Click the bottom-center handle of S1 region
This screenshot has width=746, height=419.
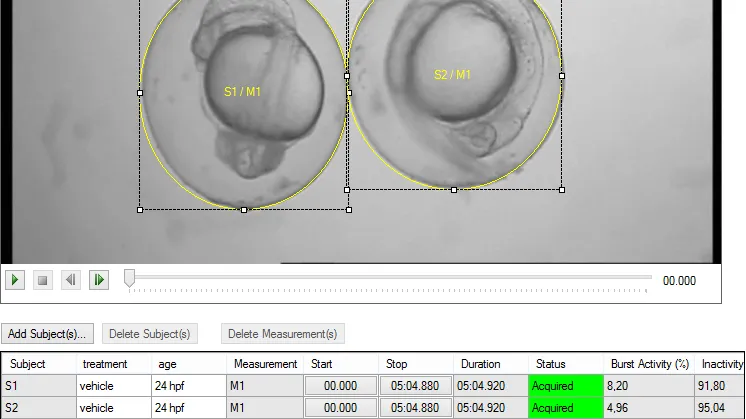pyautogui.click(x=244, y=210)
